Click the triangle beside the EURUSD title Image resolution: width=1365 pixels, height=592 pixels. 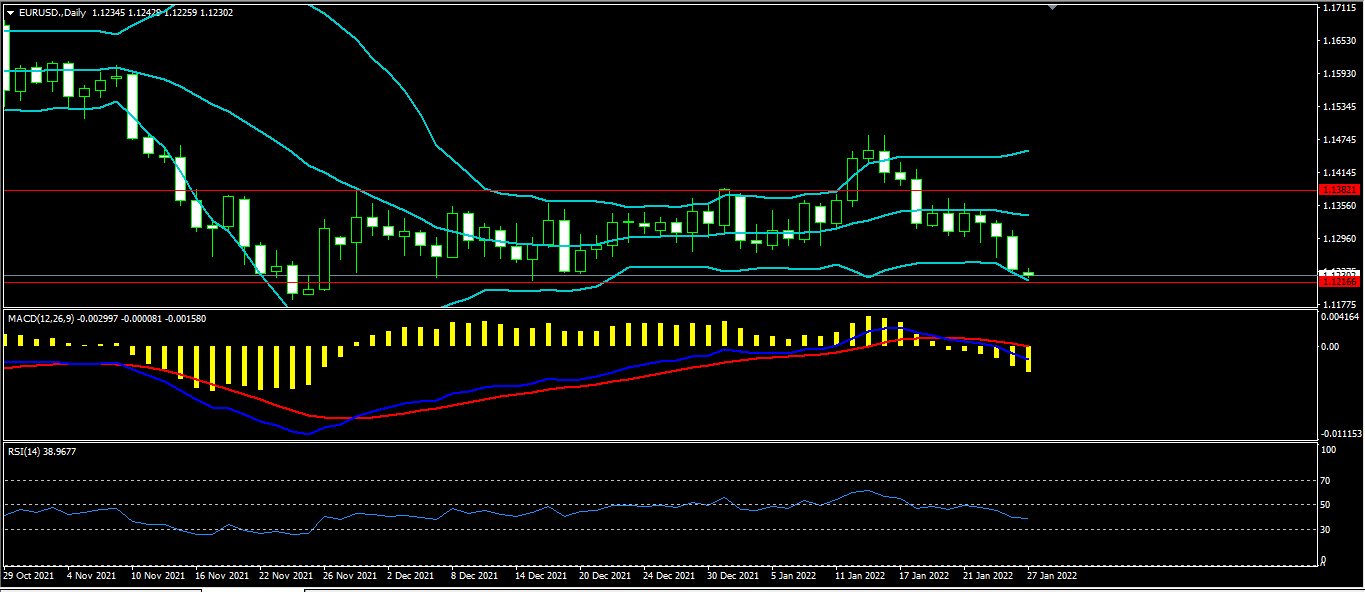[x=11, y=12]
